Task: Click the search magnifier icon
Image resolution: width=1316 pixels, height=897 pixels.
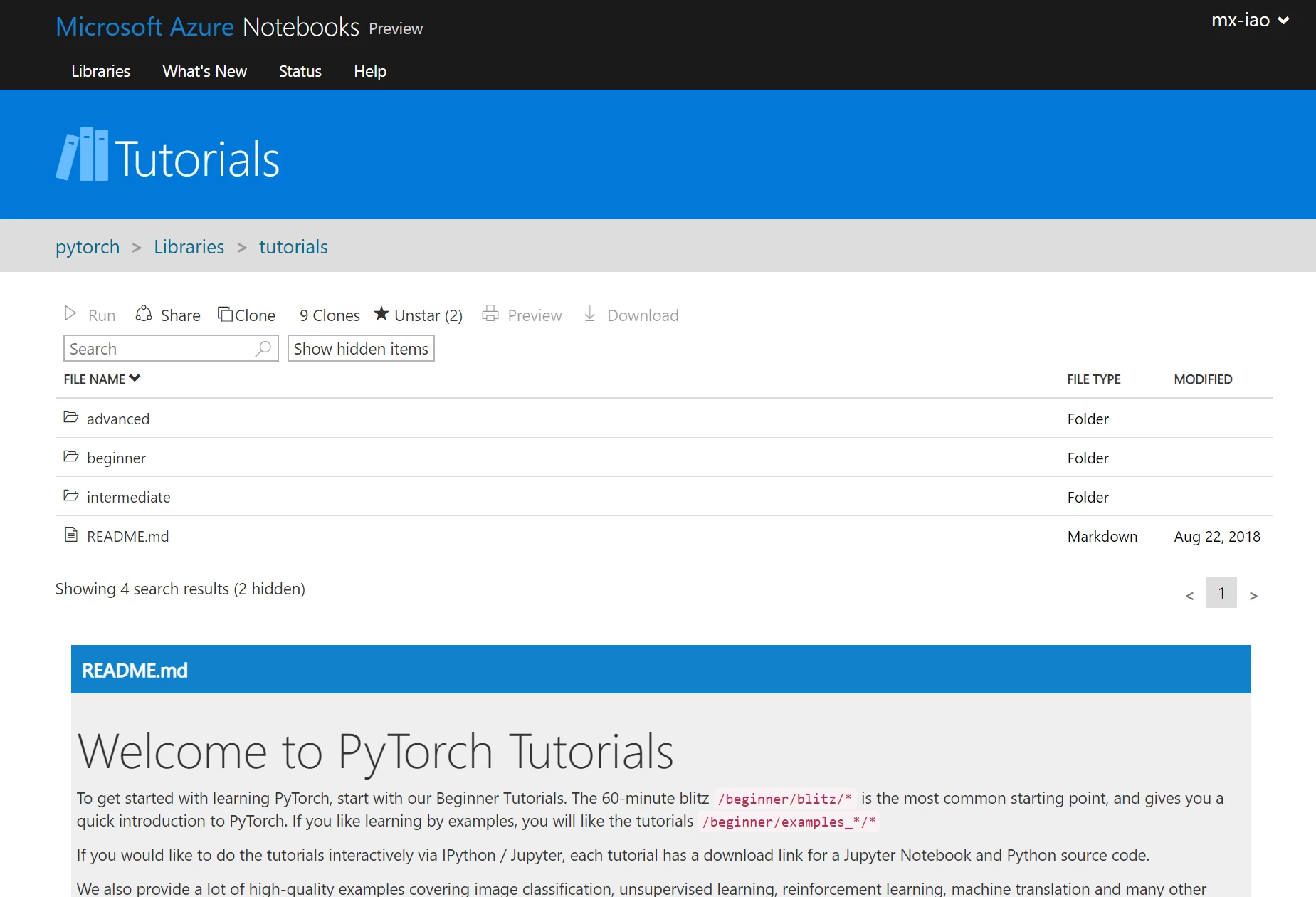Action: (263, 348)
